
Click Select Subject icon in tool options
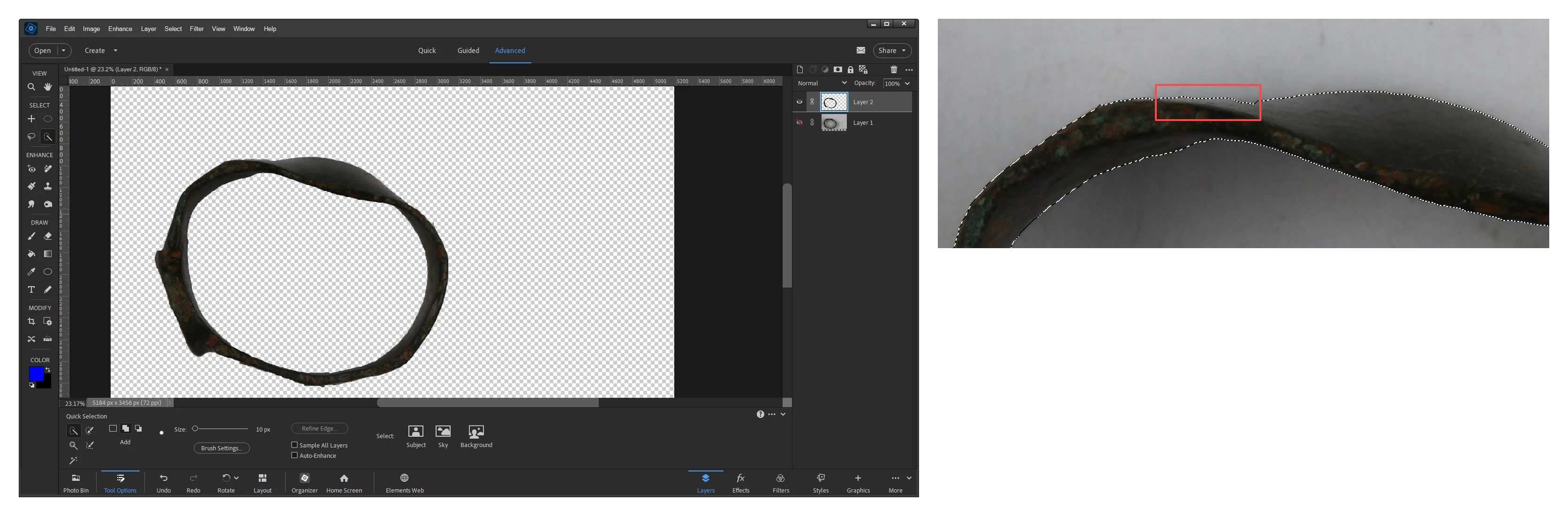tap(416, 431)
